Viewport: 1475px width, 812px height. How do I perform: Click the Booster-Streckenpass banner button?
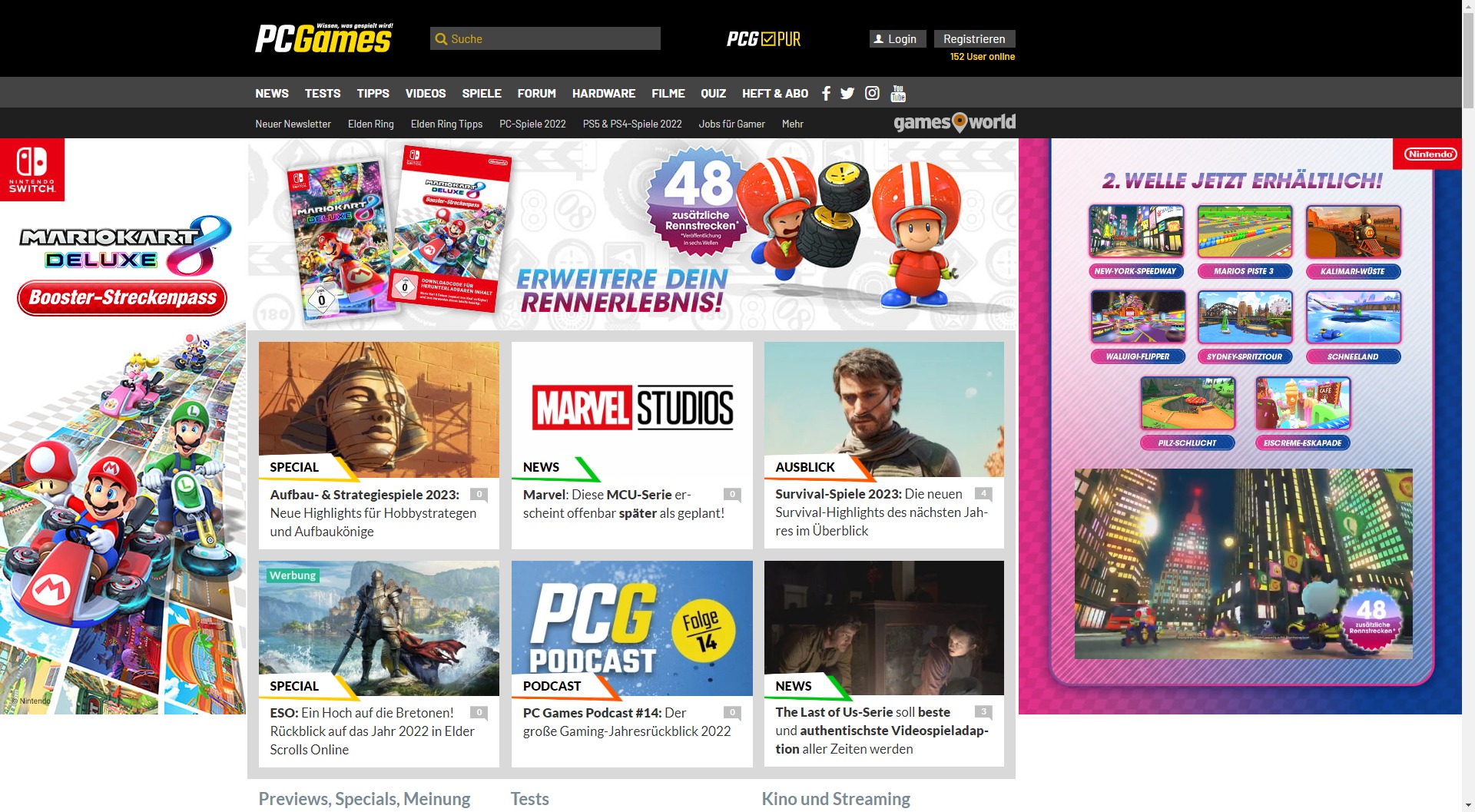tap(123, 298)
